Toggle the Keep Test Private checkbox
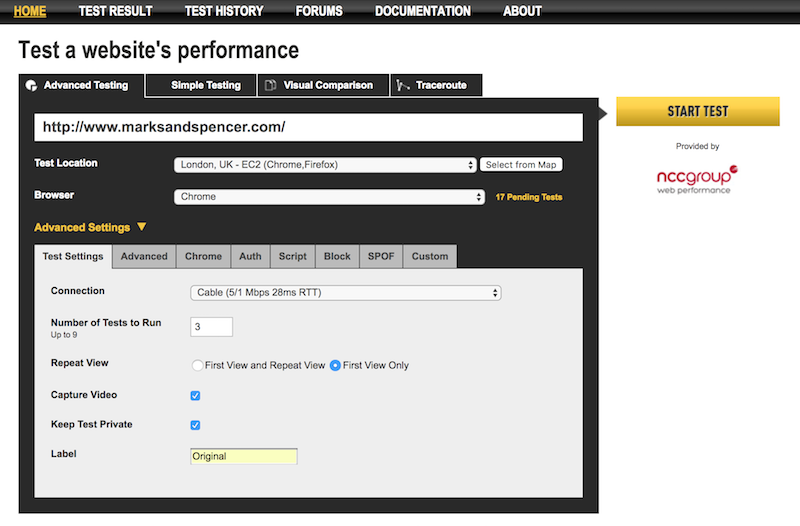 click(195, 425)
